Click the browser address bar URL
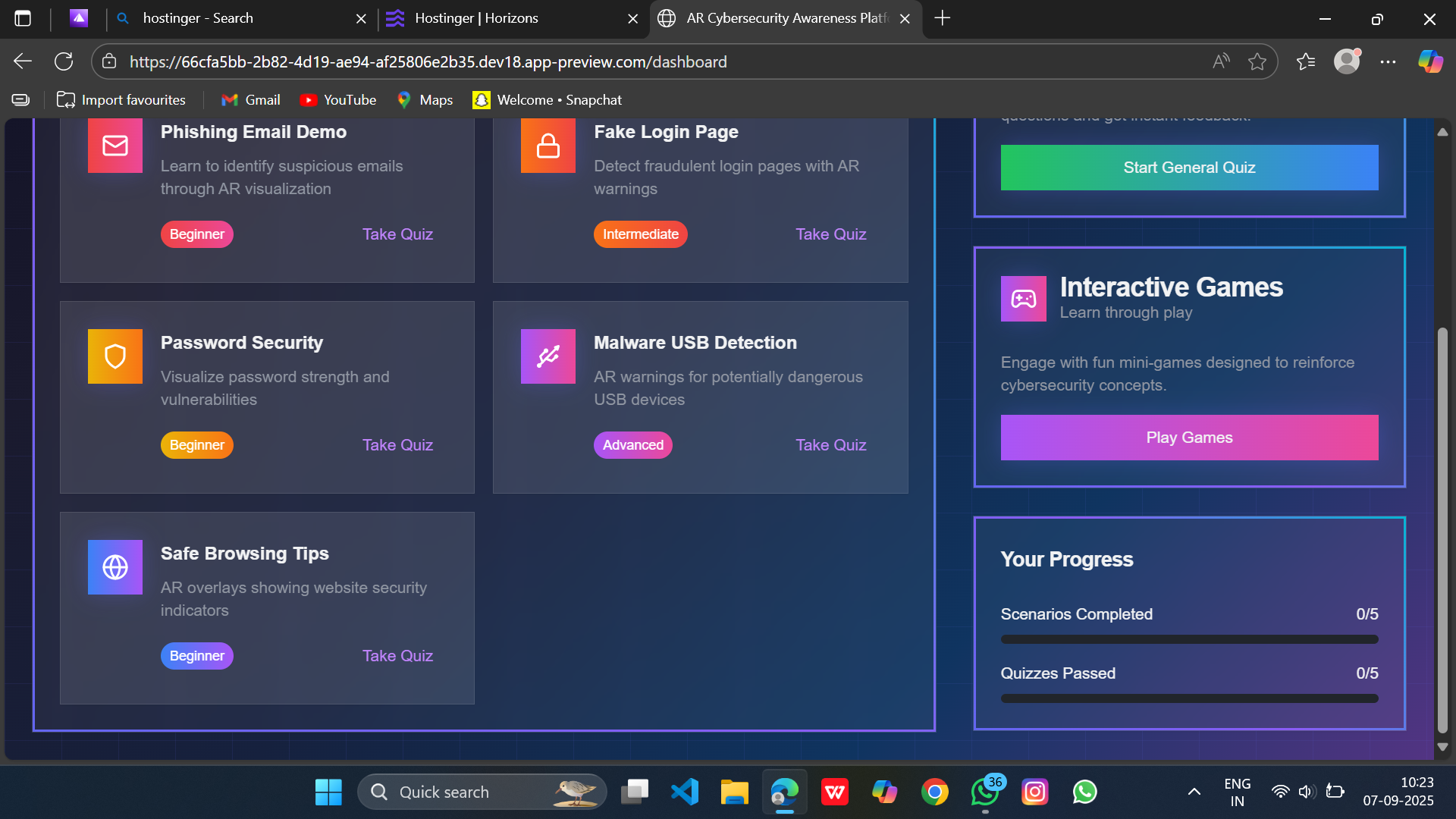This screenshot has height=819, width=1456. click(428, 62)
